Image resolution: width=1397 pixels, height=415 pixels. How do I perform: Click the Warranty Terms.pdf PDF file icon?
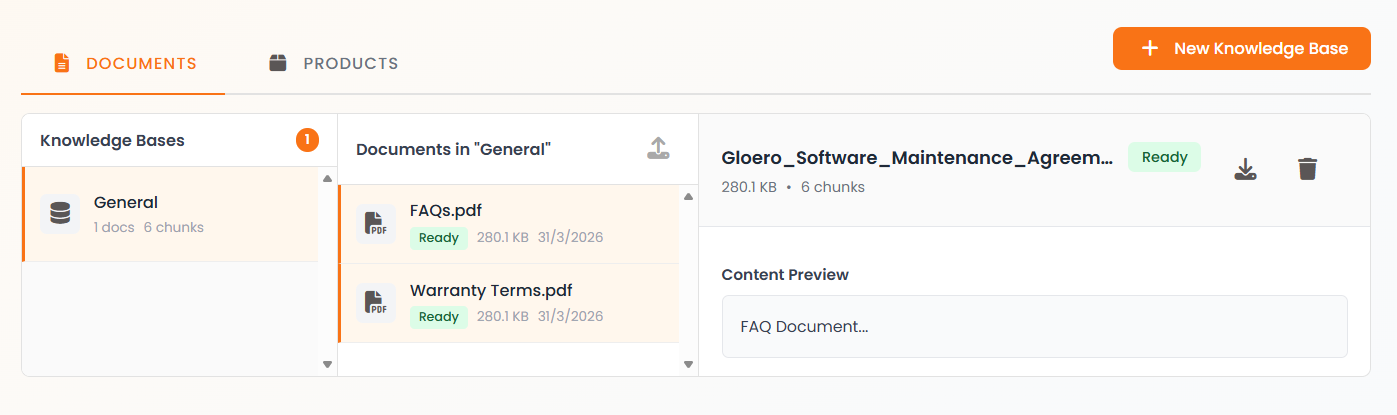coord(375,303)
